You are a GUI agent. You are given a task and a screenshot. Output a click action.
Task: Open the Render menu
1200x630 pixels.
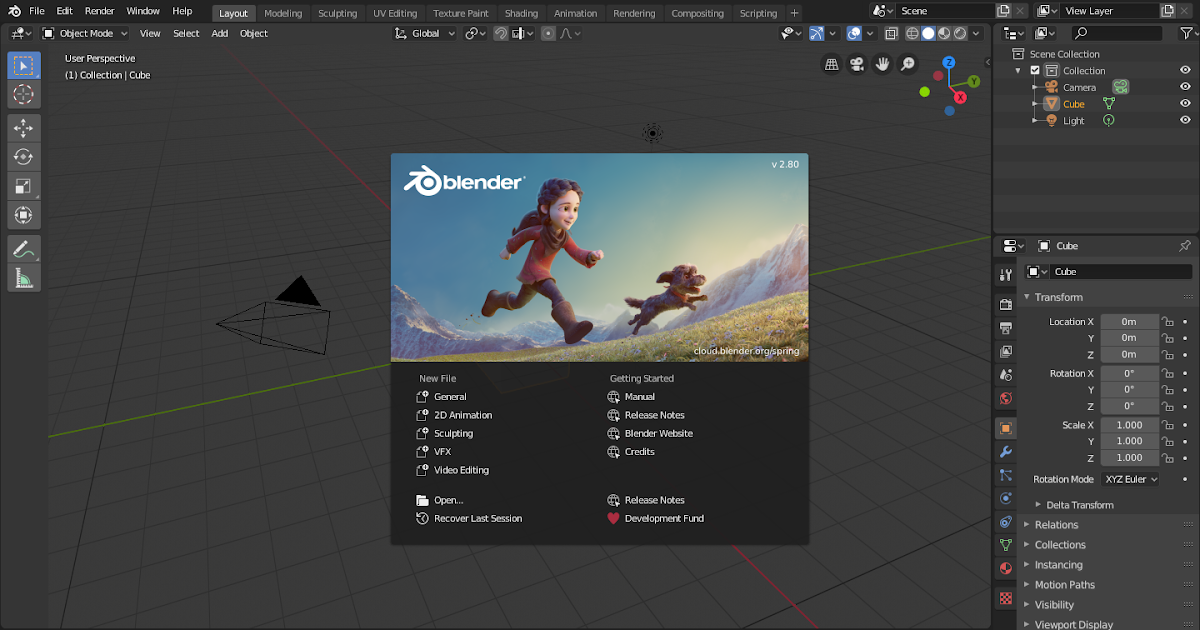pos(99,11)
